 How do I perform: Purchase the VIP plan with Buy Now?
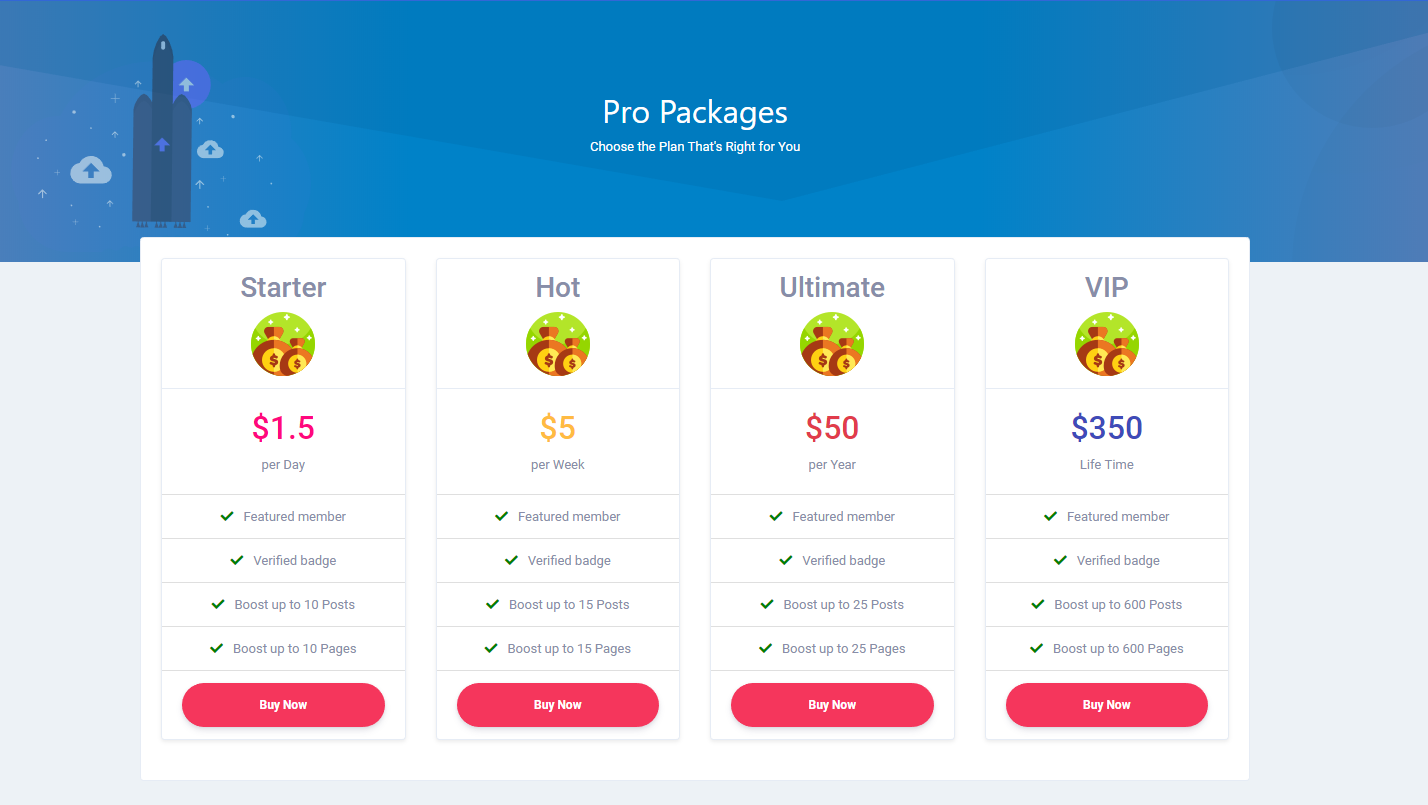1107,705
